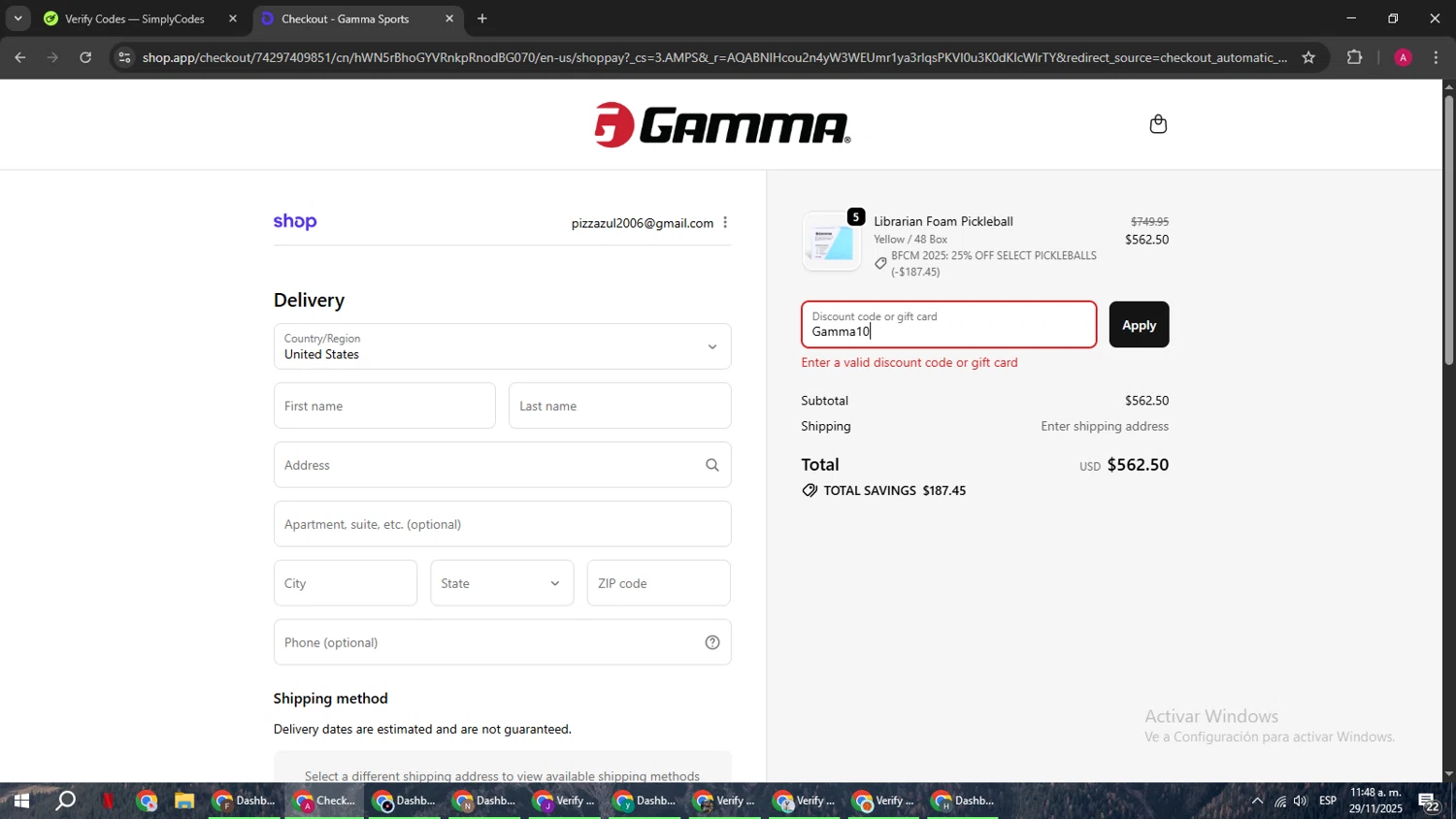The width and height of the screenshot is (1456, 819).
Task: Open Chrome extensions puzzle icon
Action: [1355, 57]
